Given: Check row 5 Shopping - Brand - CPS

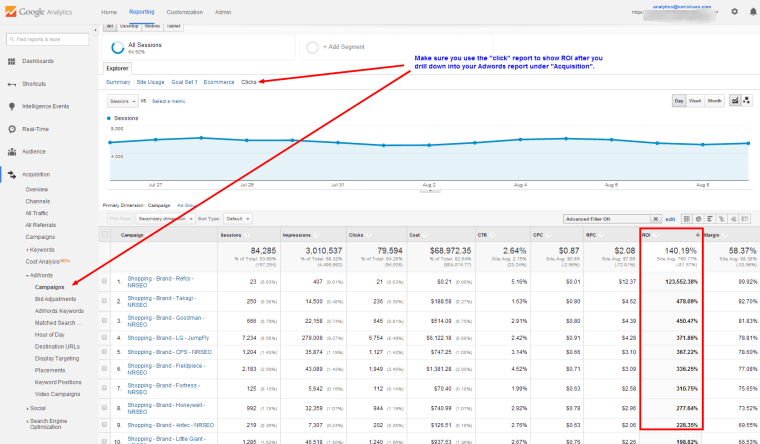Looking at the screenshot, I should 105,351.
